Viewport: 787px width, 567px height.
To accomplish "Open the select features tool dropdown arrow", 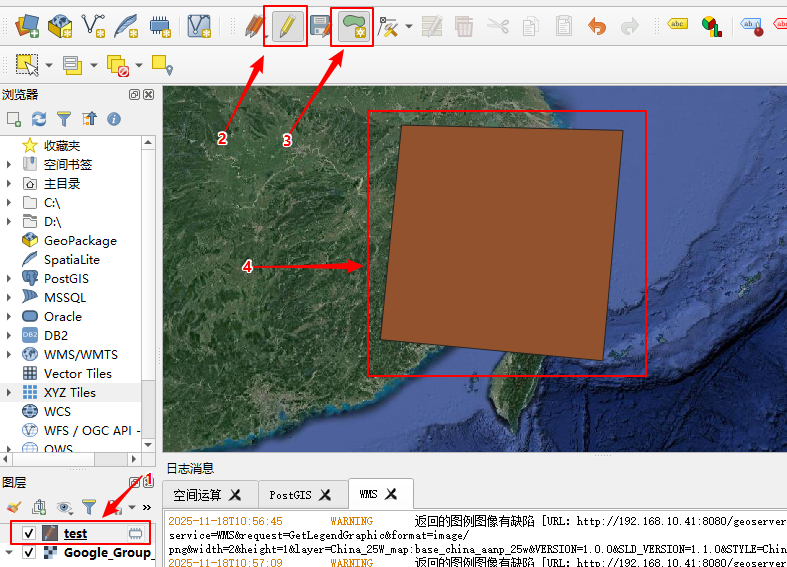I will point(48,66).
